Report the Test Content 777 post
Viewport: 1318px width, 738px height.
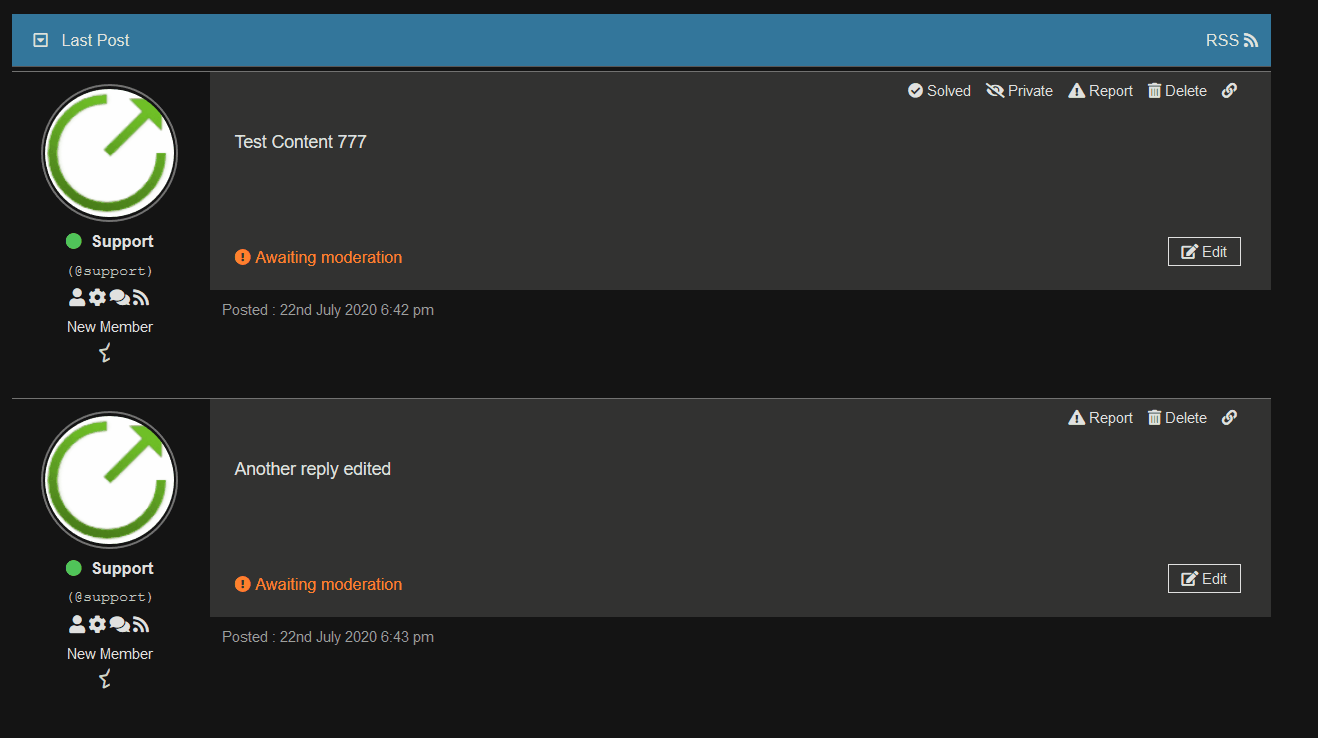(1100, 90)
